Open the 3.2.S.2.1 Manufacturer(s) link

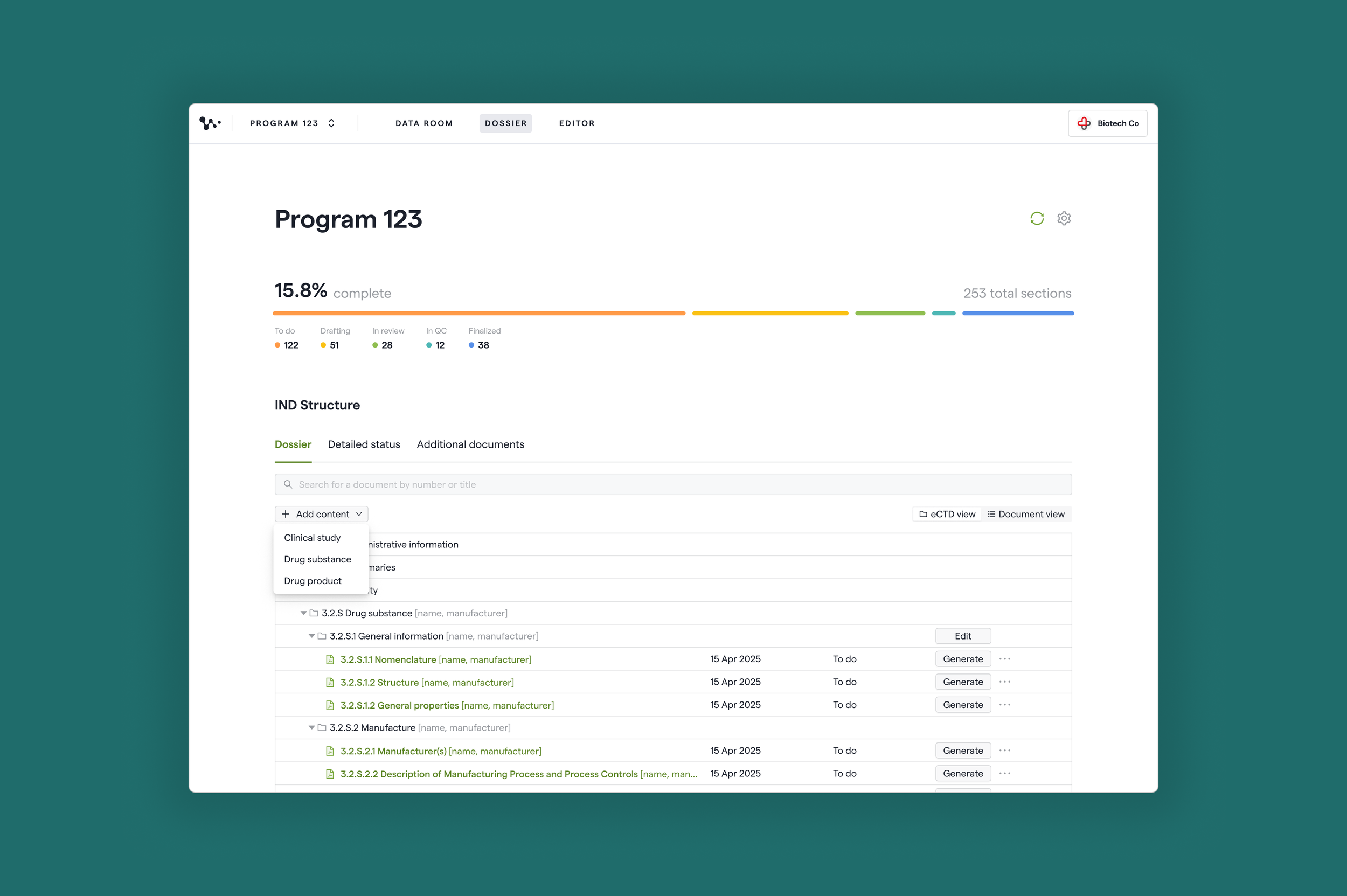click(441, 751)
